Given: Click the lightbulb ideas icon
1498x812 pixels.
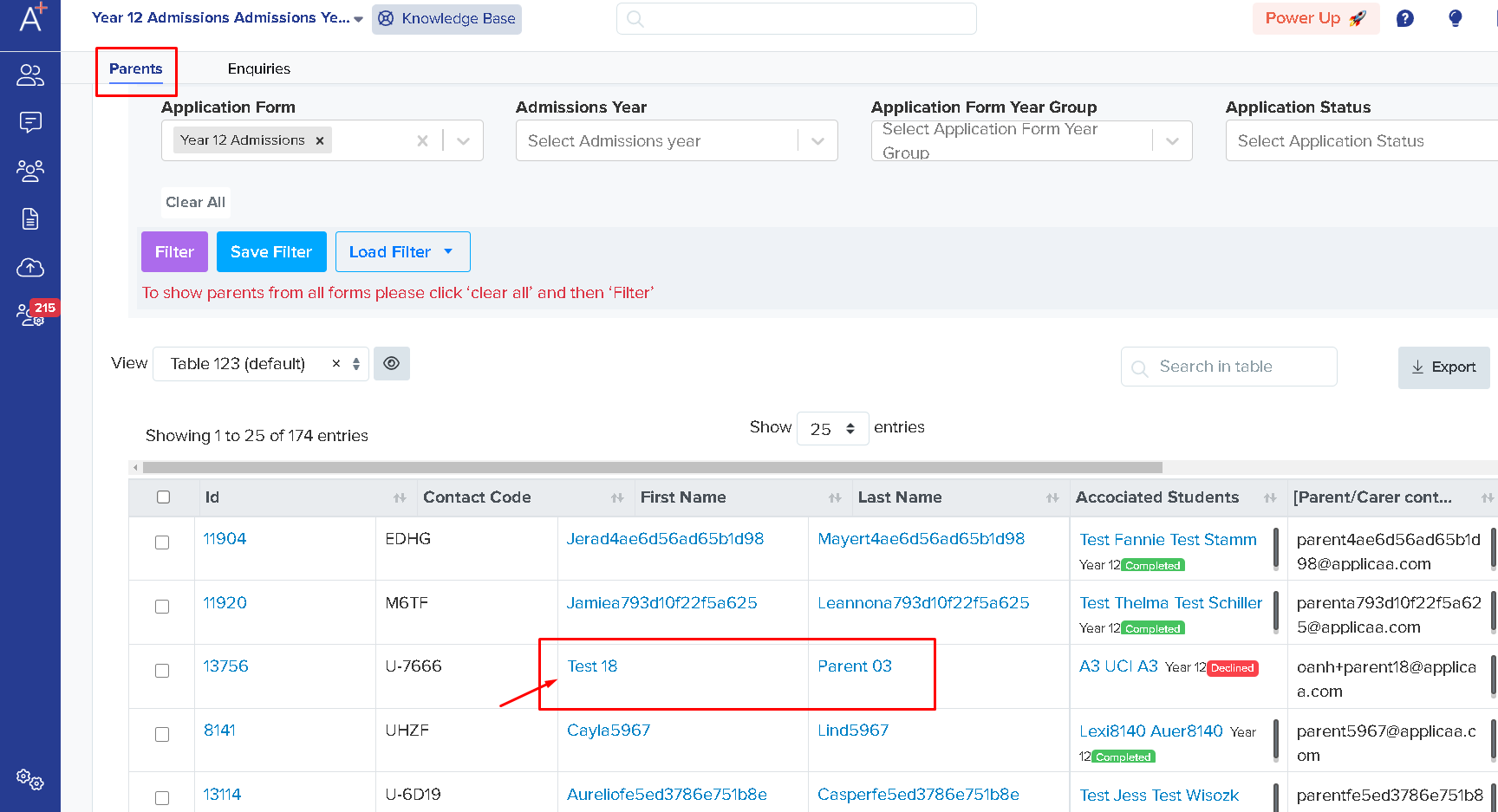Looking at the screenshot, I should (1456, 18).
